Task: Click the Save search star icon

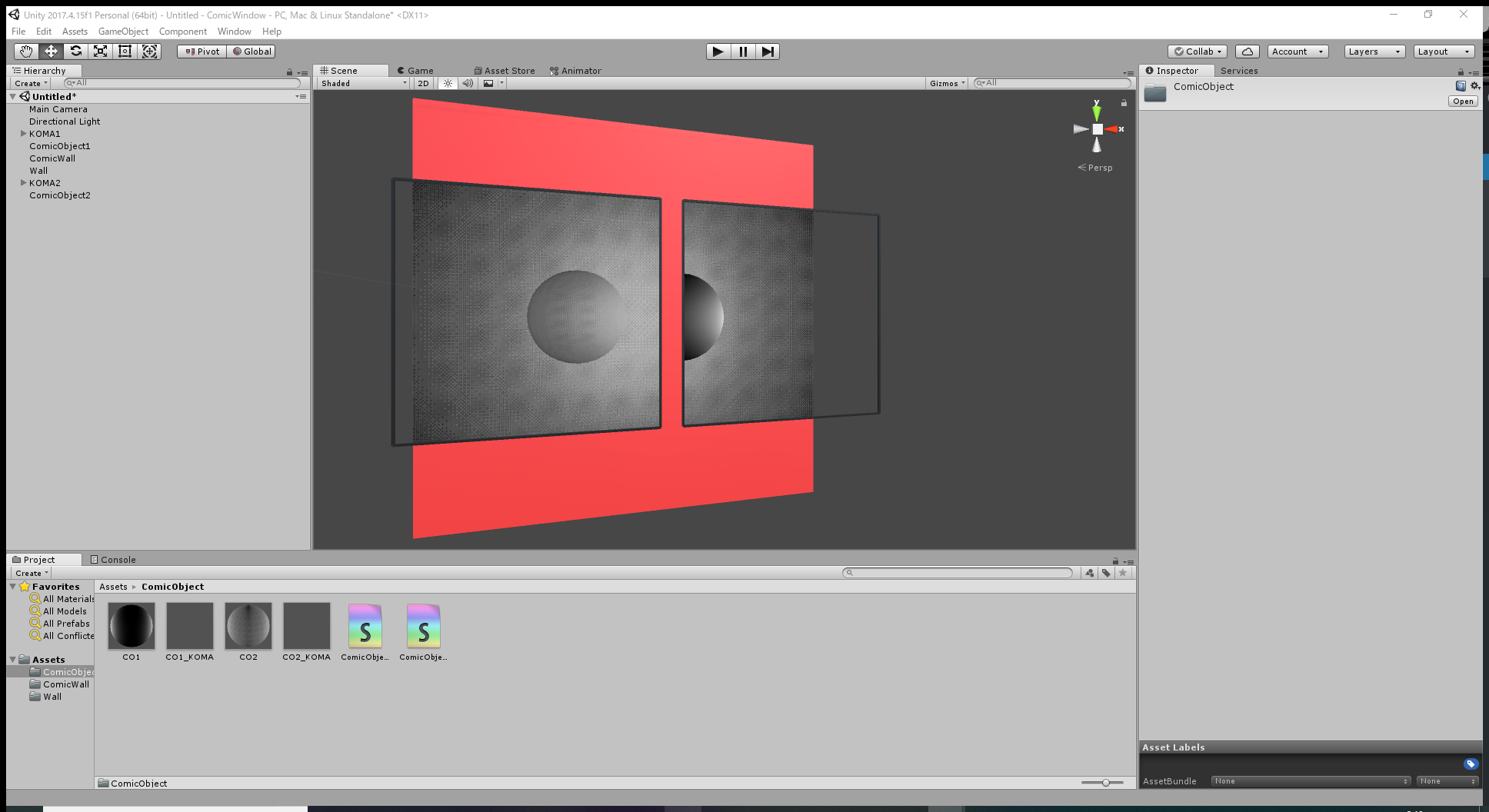Action: (1123, 573)
